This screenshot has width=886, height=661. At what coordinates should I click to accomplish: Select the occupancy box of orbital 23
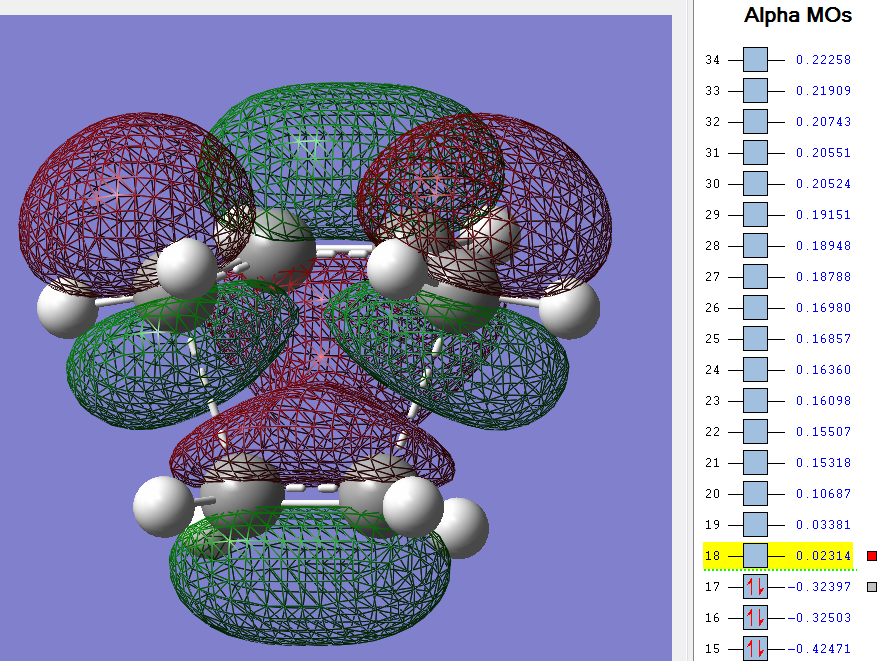[755, 401]
